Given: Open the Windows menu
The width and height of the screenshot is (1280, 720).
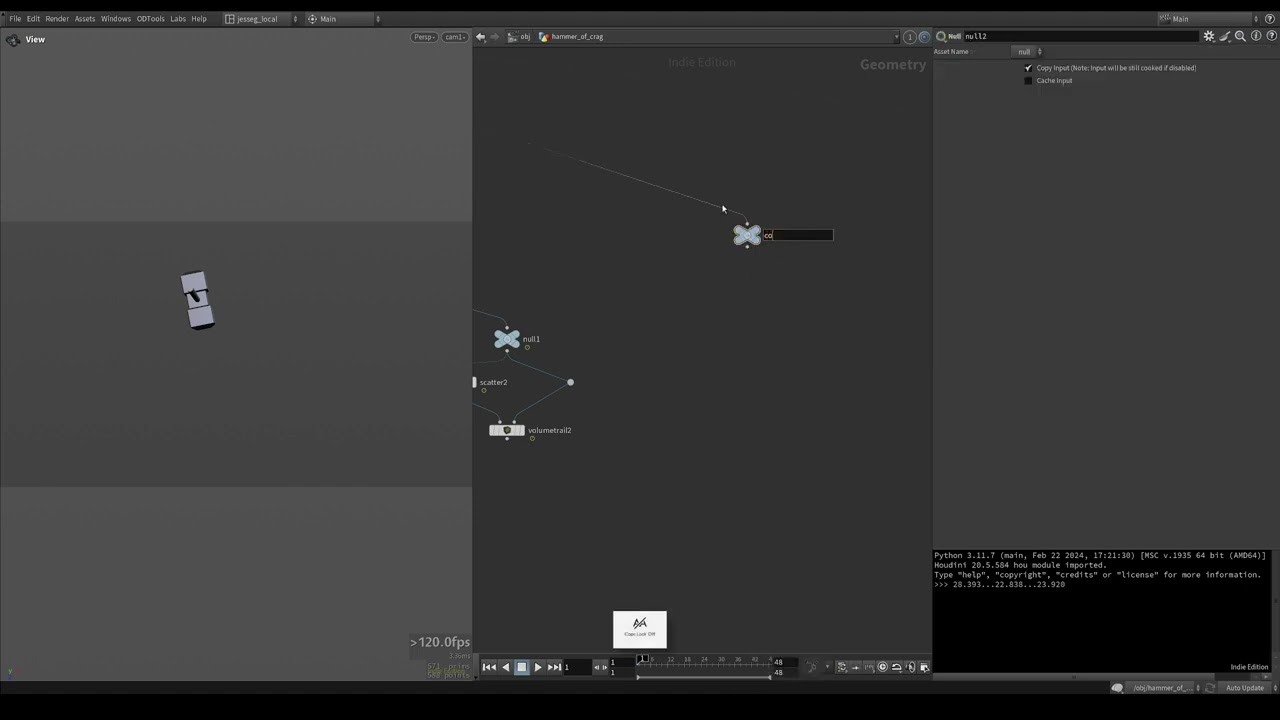Looking at the screenshot, I should [x=116, y=19].
